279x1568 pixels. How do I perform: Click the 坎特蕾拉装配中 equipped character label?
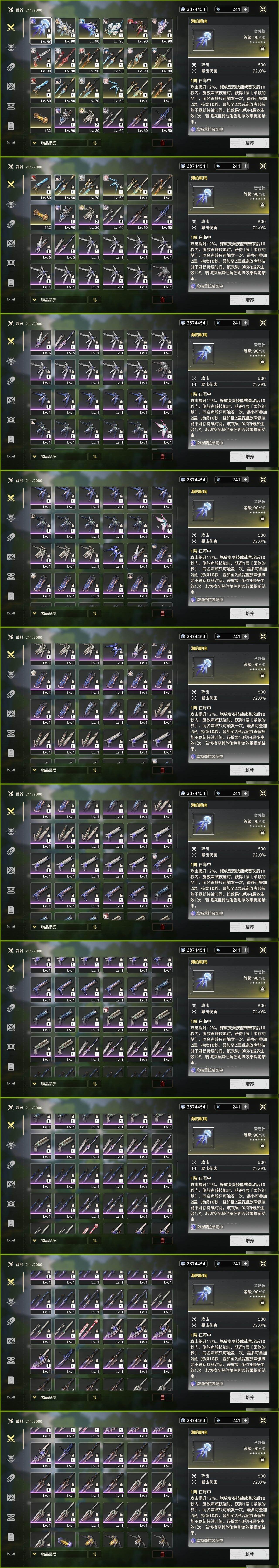[207, 129]
